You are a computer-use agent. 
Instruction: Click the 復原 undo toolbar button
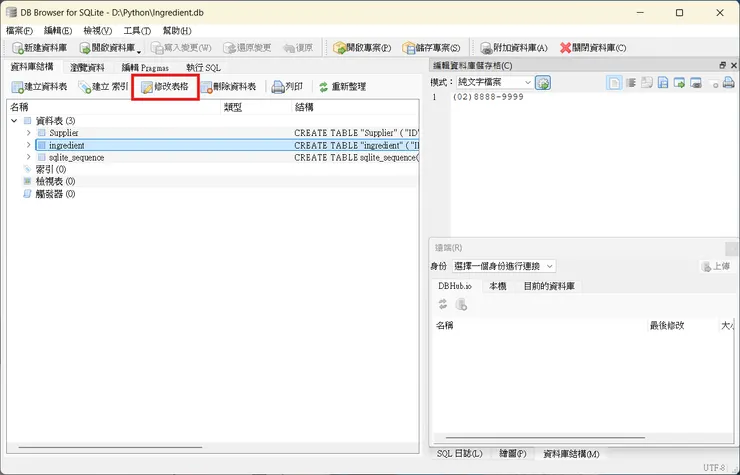[298, 48]
